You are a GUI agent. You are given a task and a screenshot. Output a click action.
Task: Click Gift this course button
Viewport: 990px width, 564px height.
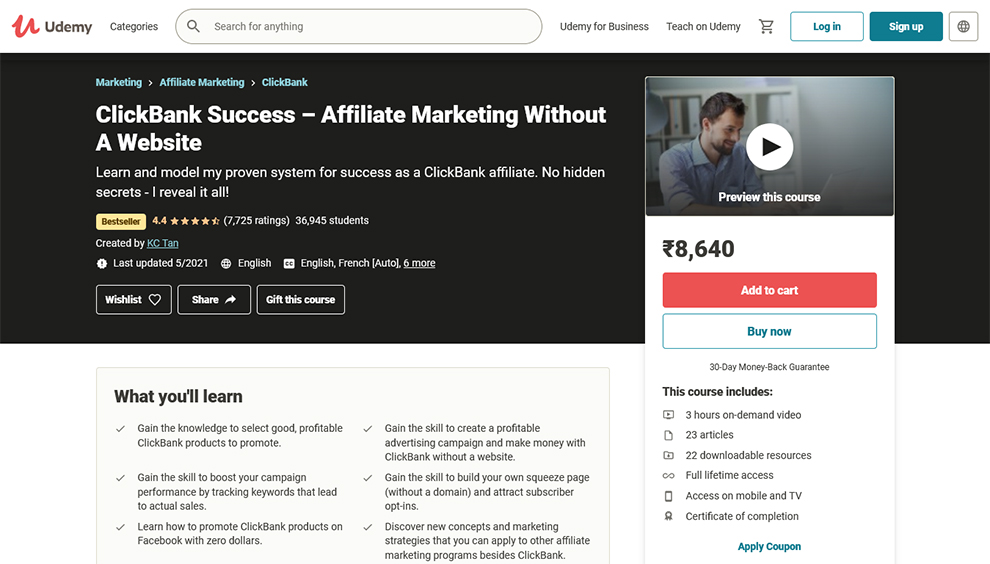click(301, 300)
